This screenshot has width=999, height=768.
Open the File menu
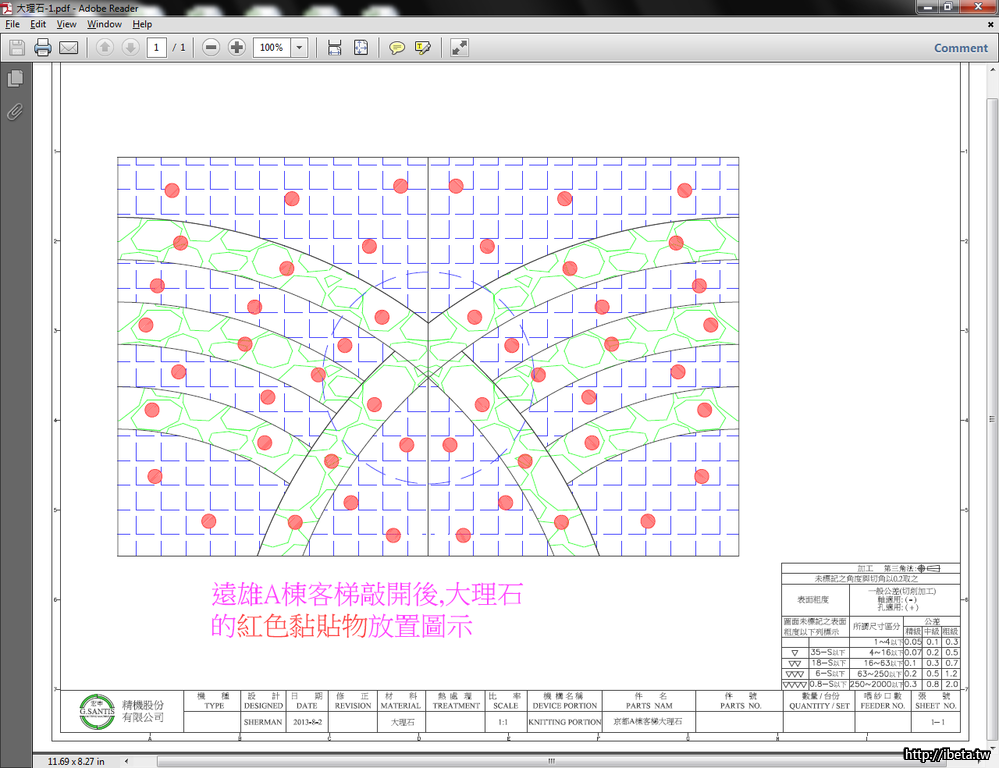12,24
